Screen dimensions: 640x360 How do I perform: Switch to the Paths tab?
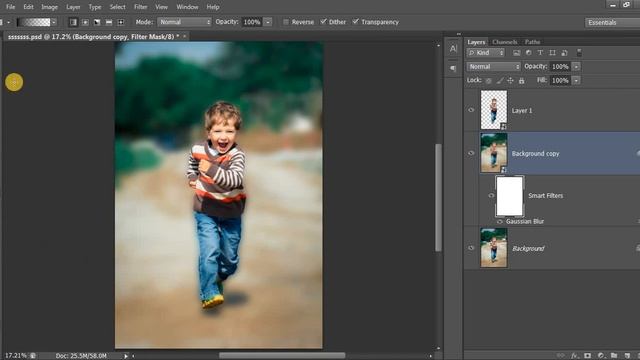coord(532,42)
